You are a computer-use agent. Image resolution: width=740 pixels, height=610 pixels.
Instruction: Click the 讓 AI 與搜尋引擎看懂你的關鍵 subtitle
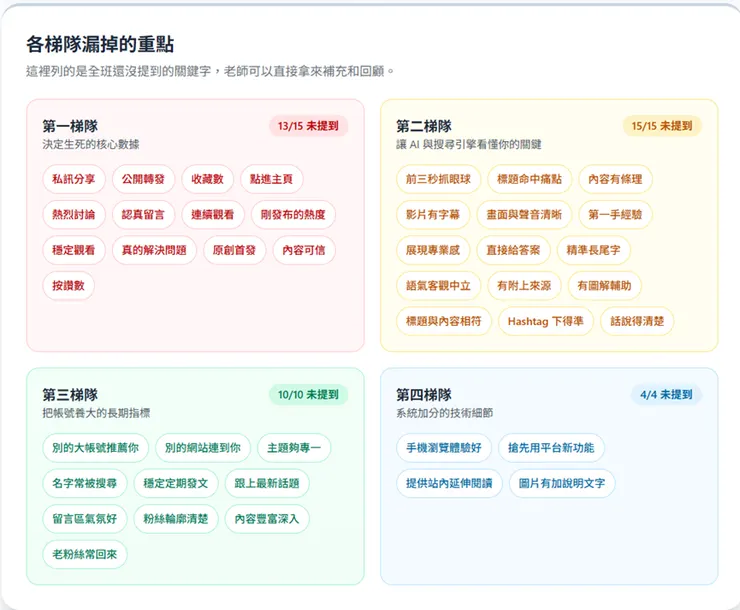tap(469, 144)
